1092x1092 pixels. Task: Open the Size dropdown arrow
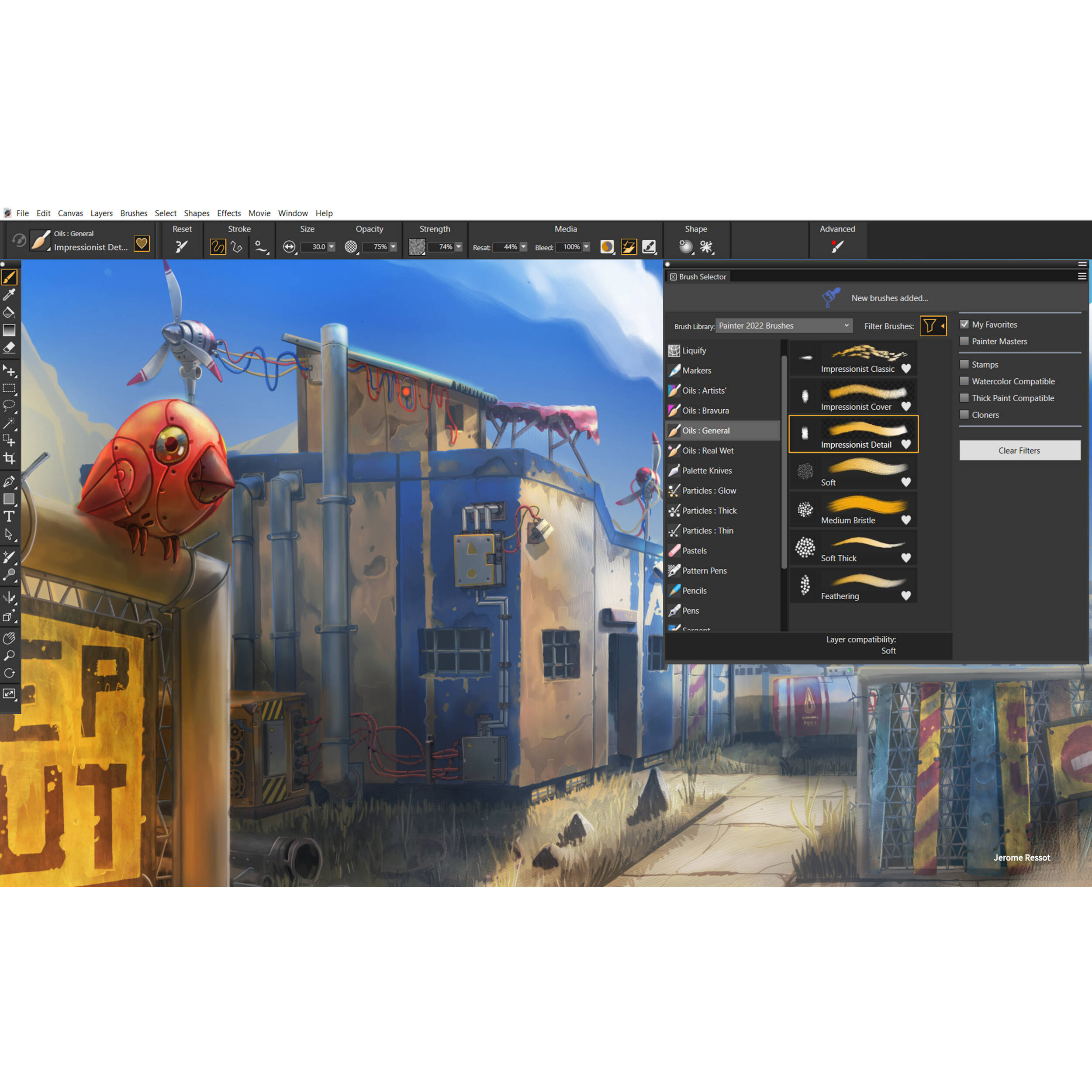(331, 247)
